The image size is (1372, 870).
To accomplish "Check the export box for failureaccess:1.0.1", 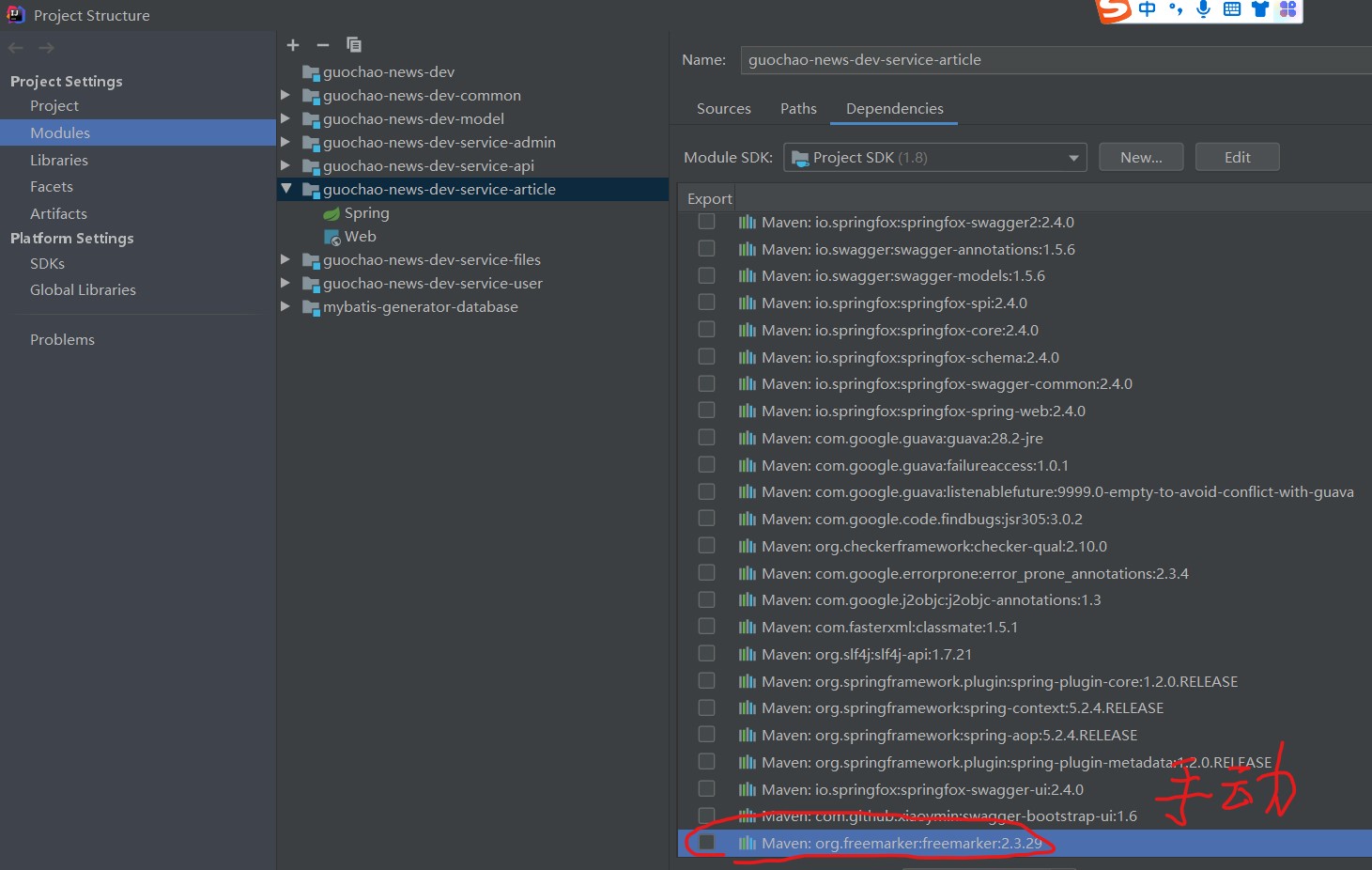I will tap(706, 465).
